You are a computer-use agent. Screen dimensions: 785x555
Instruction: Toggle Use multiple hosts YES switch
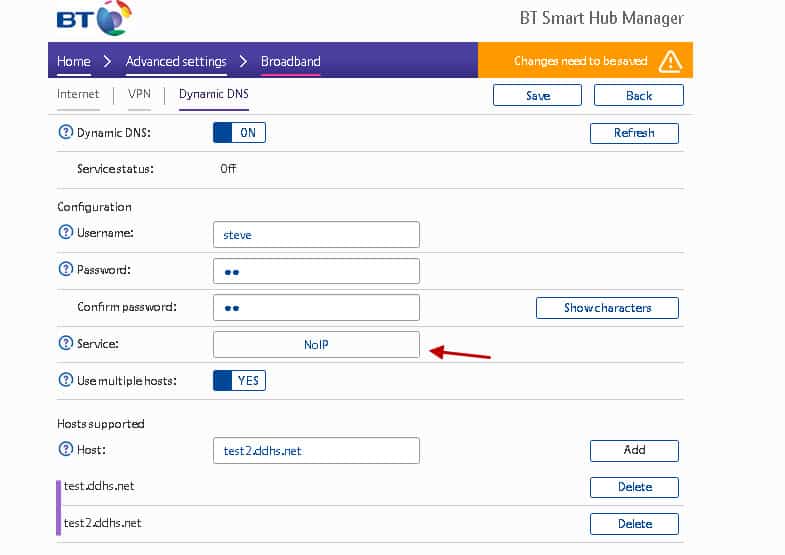point(239,380)
